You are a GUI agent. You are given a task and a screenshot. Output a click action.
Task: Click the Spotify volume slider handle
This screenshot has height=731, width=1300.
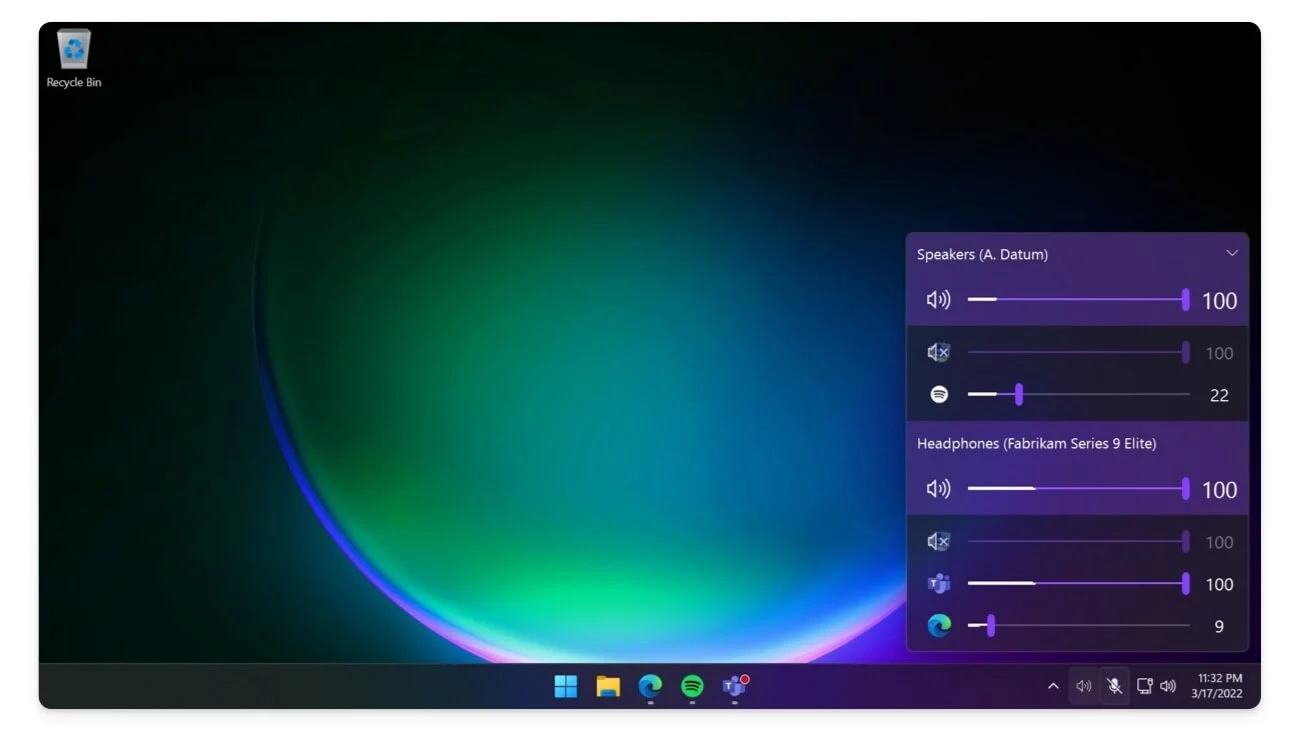(x=1018, y=394)
